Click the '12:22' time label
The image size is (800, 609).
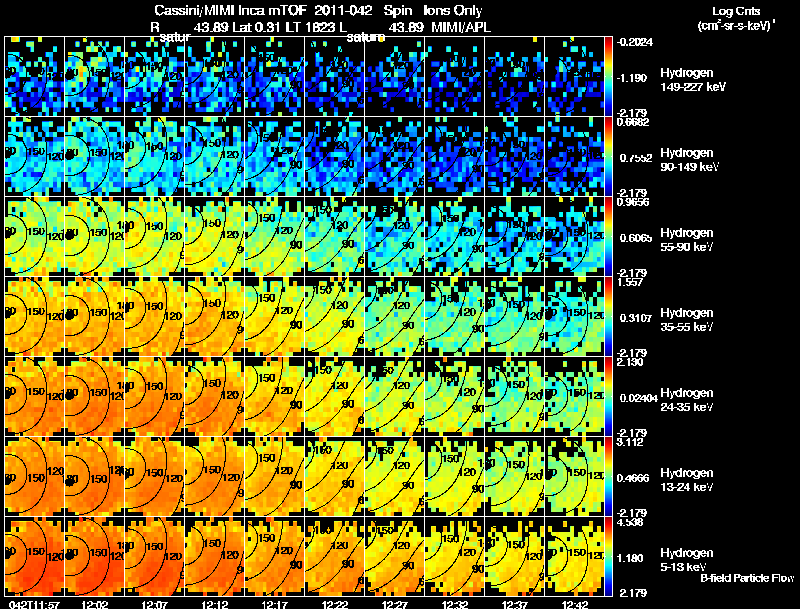[x=335, y=604]
